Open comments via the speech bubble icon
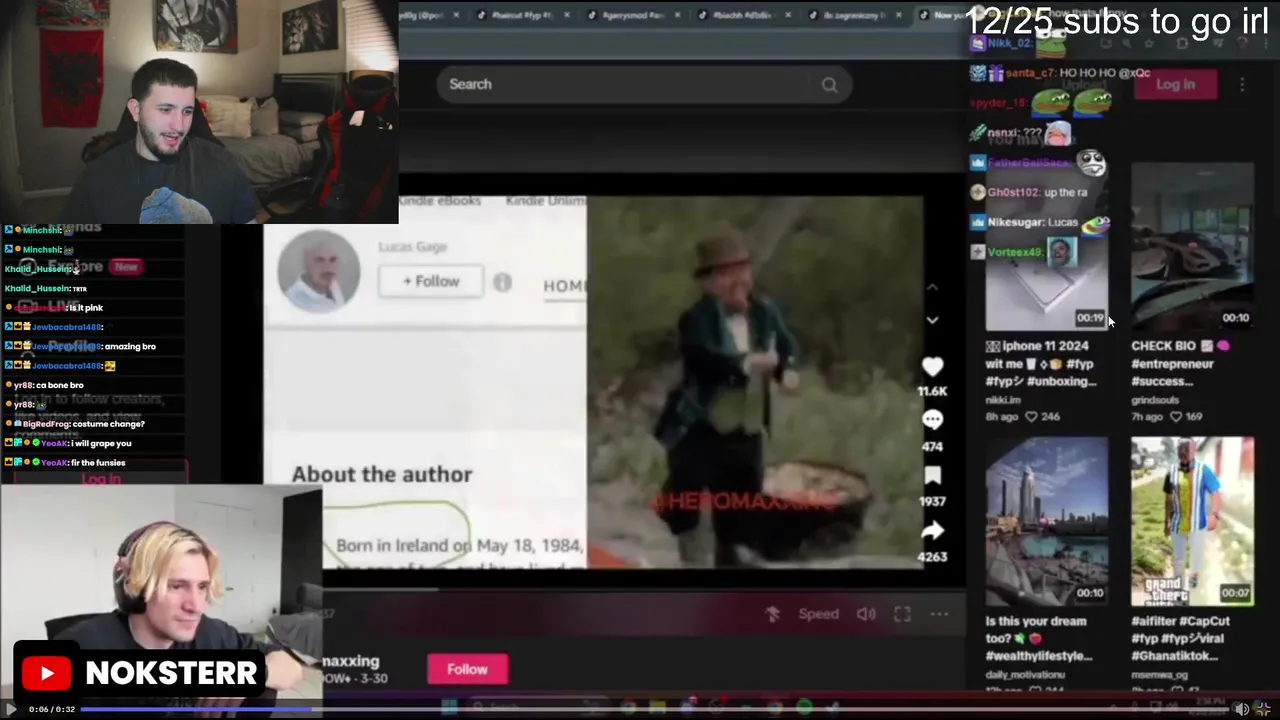This screenshot has width=1280, height=720. (x=932, y=421)
